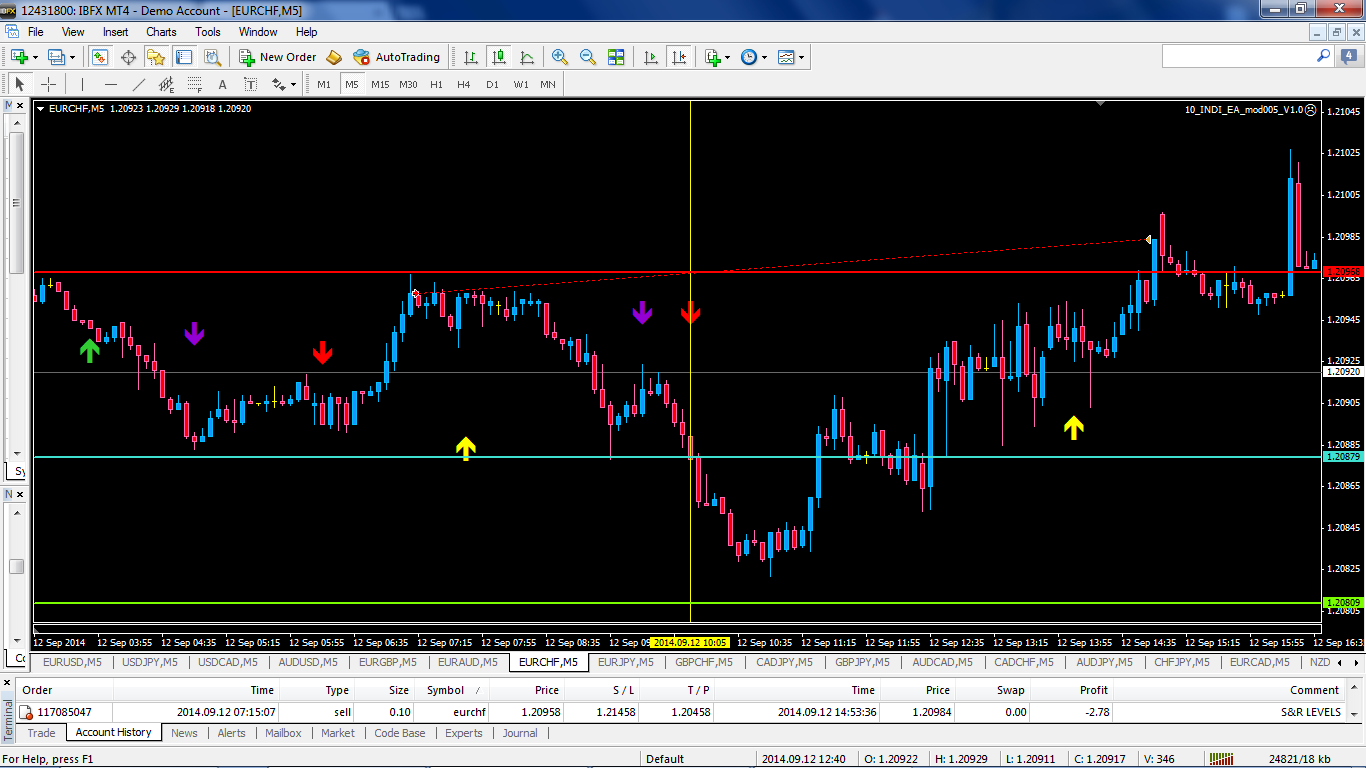Select the Fibonacci retracement tool
The height and width of the screenshot is (768, 1366).
pos(195,84)
